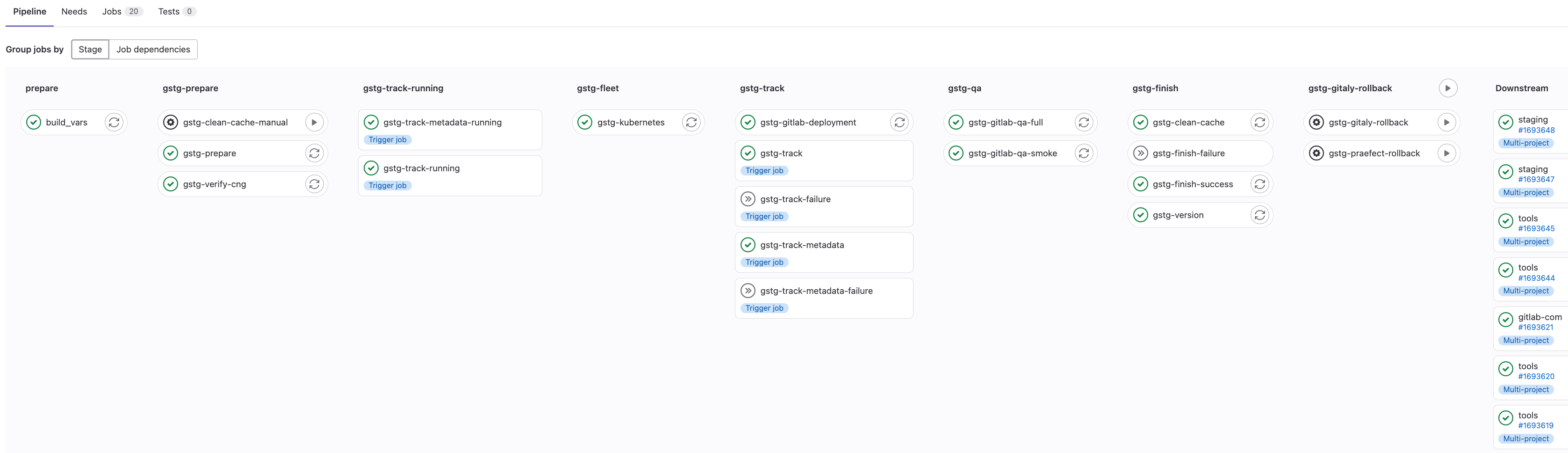Open gitlab-com pipeline #1693621
Image resolution: width=1568 pixels, height=453 pixels.
[x=1535, y=327]
